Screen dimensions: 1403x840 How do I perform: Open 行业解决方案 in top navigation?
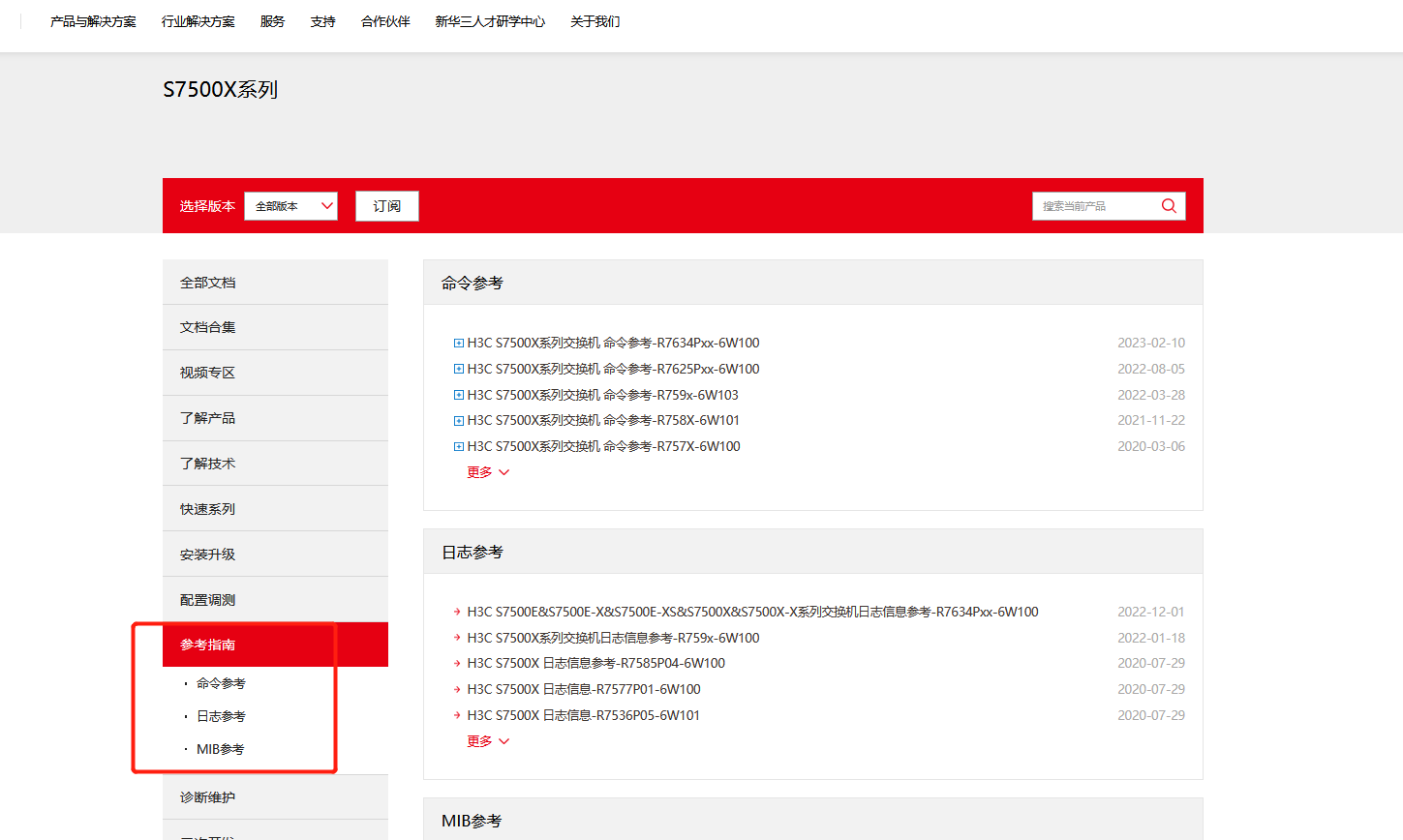pyautogui.click(x=198, y=21)
